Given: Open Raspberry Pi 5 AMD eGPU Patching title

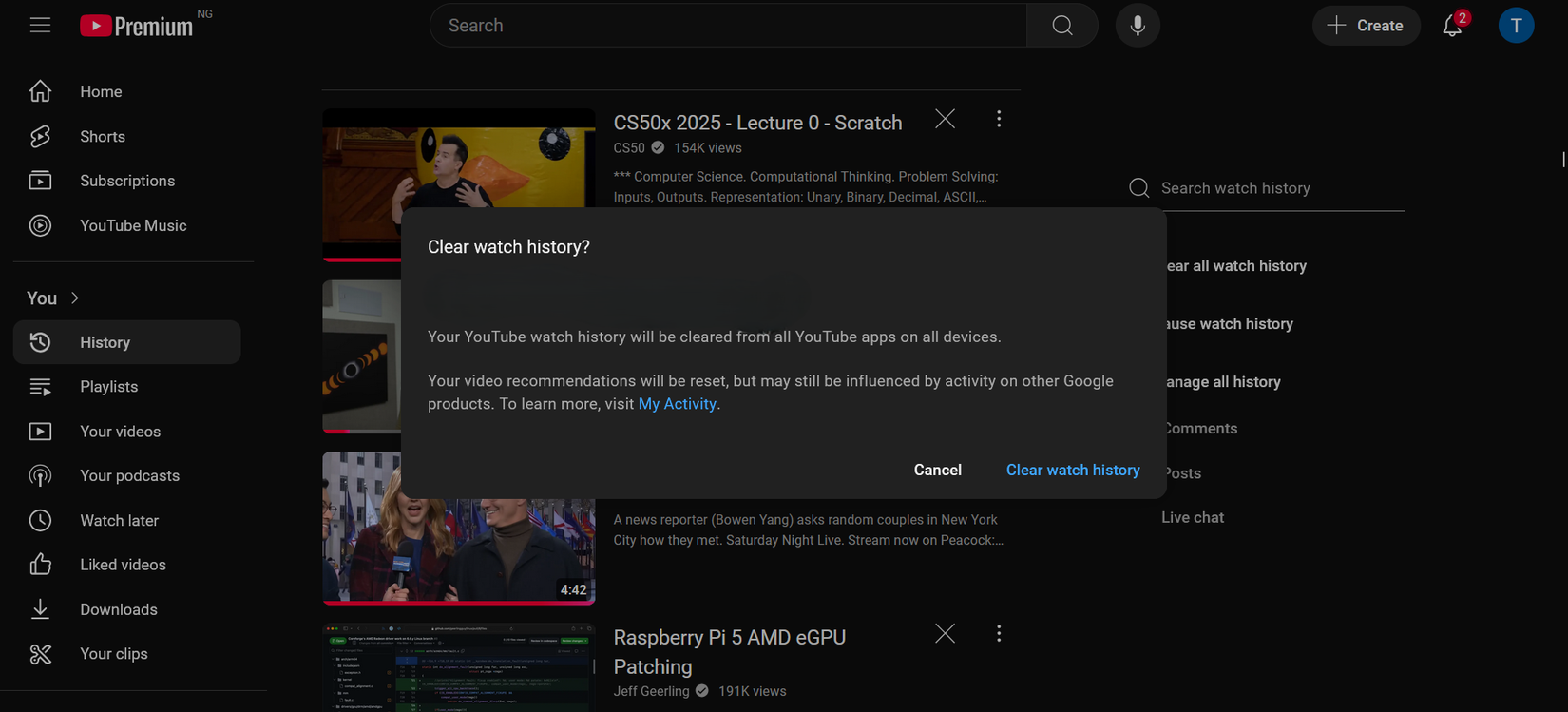Looking at the screenshot, I should click(x=730, y=651).
